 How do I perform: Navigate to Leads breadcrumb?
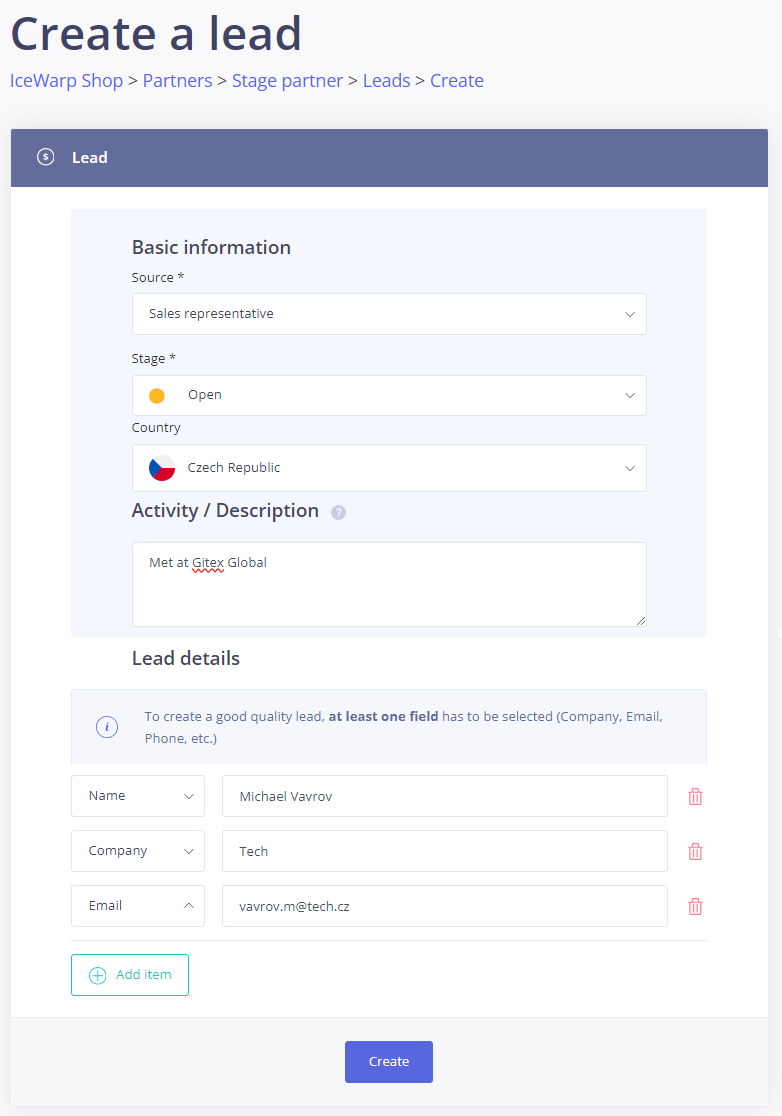coord(386,81)
